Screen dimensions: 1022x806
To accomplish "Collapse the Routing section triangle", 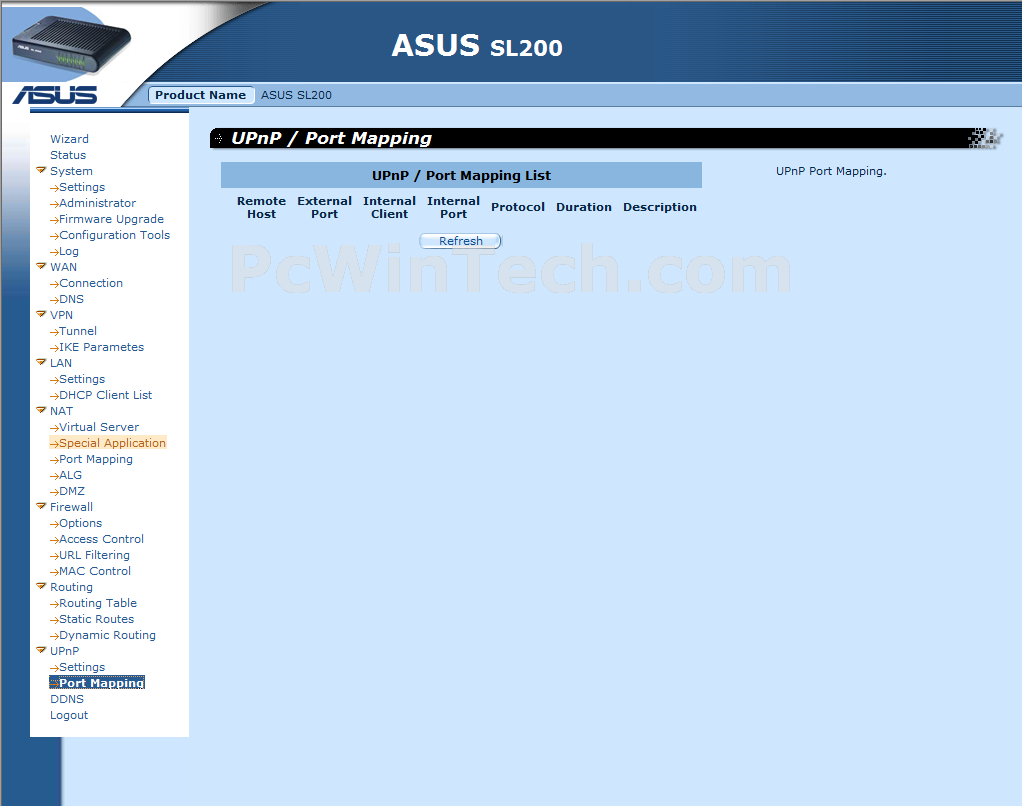I will click(x=41, y=586).
